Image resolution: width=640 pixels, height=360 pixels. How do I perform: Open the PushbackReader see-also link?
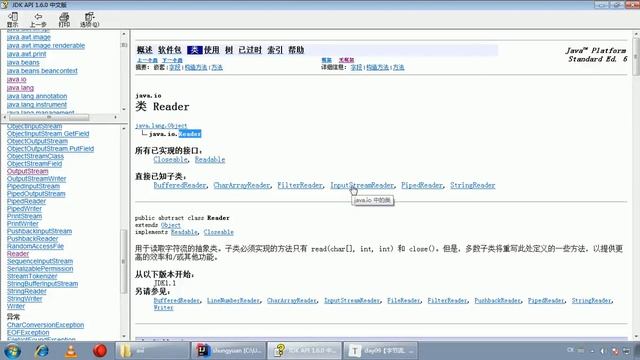coord(498,301)
